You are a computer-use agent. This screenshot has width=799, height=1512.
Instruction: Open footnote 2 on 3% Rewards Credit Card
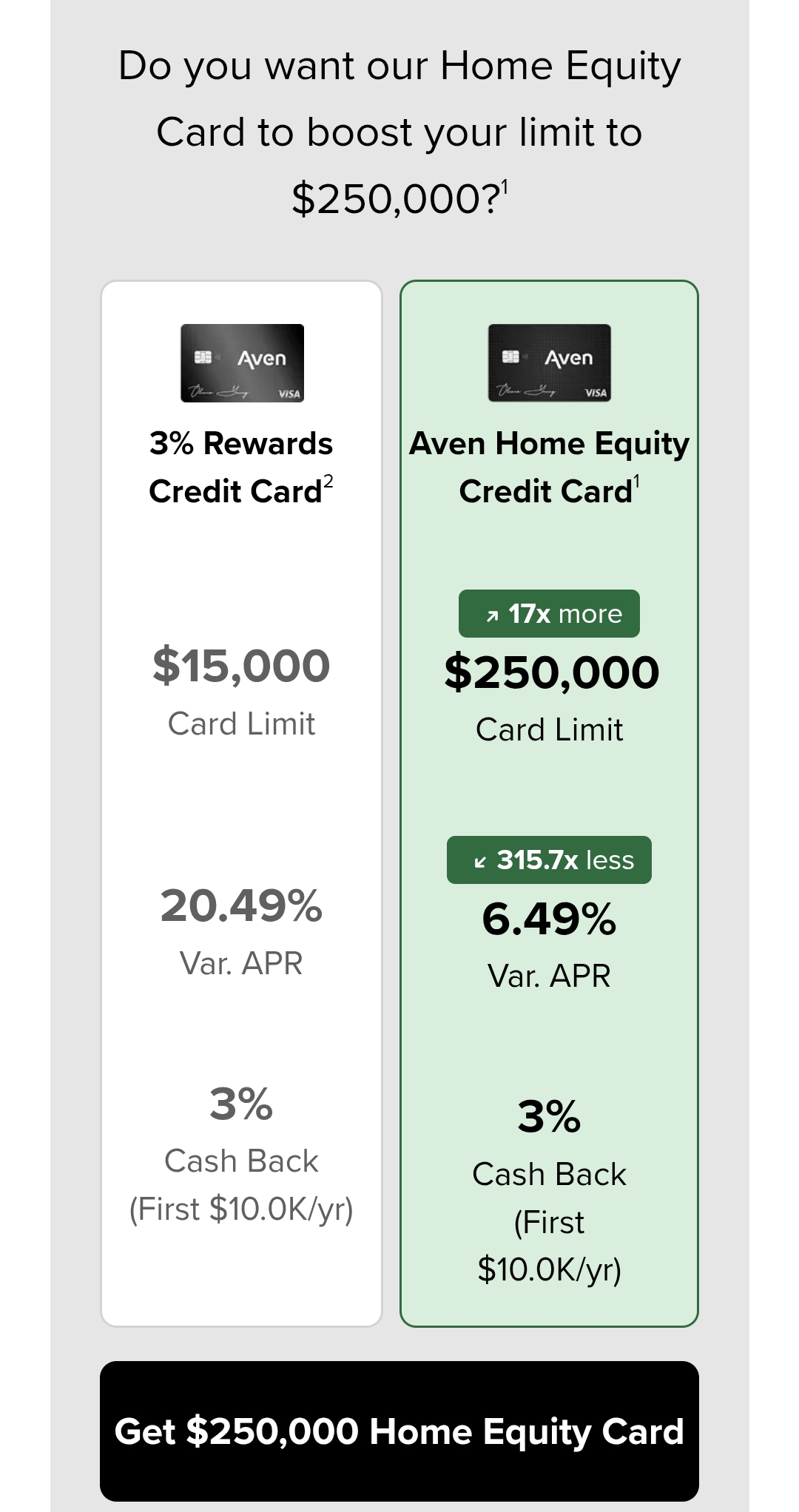[x=328, y=482]
